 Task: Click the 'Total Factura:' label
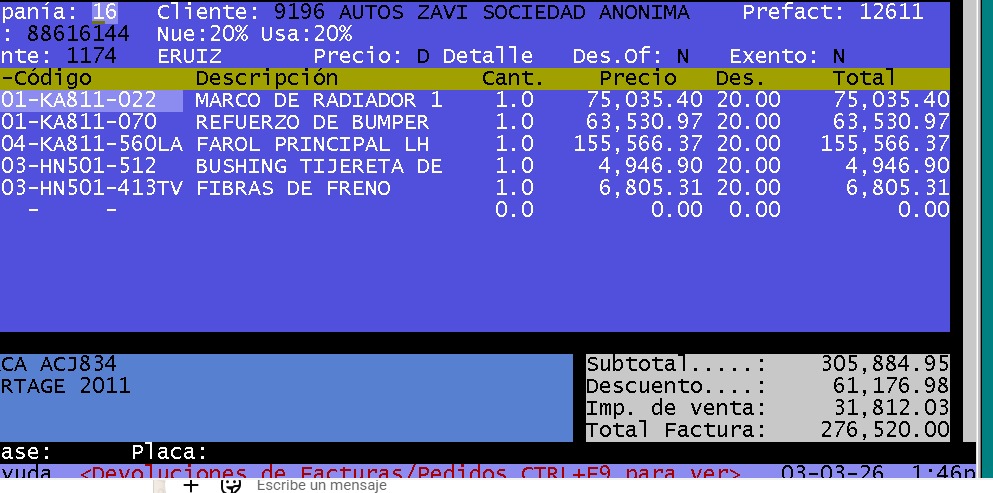click(x=676, y=430)
